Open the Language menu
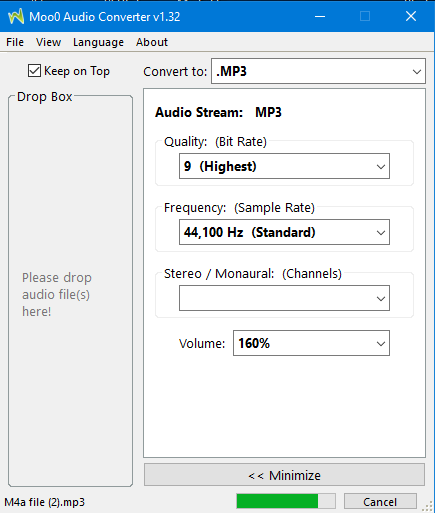This screenshot has height=513, width=435. (x=98, y=42)
